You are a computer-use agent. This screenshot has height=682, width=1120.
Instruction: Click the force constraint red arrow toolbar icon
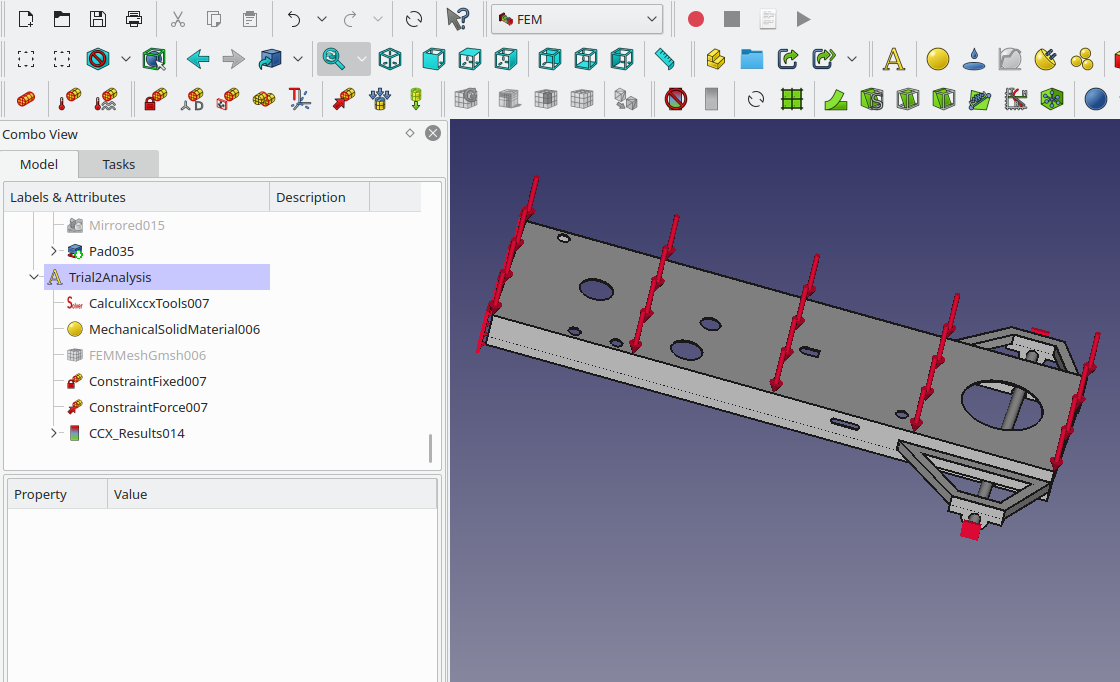tap(344, 99)
